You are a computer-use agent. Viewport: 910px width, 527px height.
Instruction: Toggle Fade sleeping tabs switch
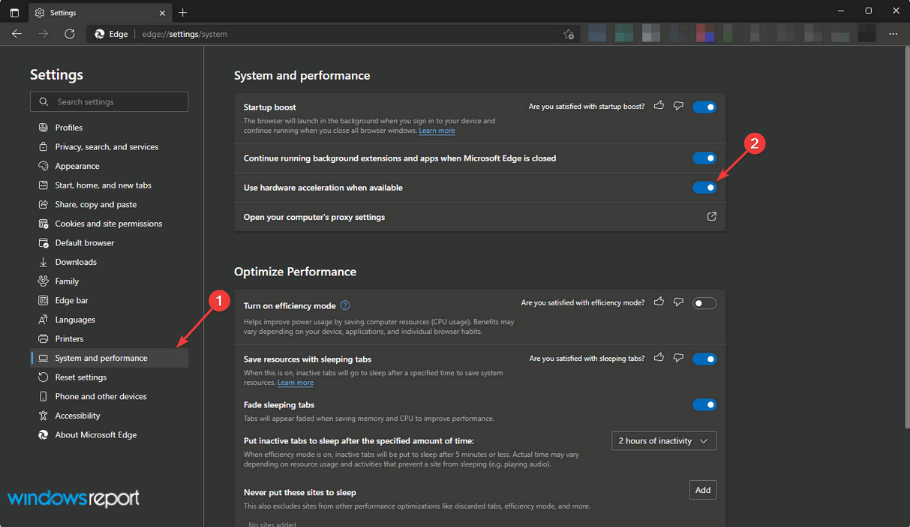point(704,405)
